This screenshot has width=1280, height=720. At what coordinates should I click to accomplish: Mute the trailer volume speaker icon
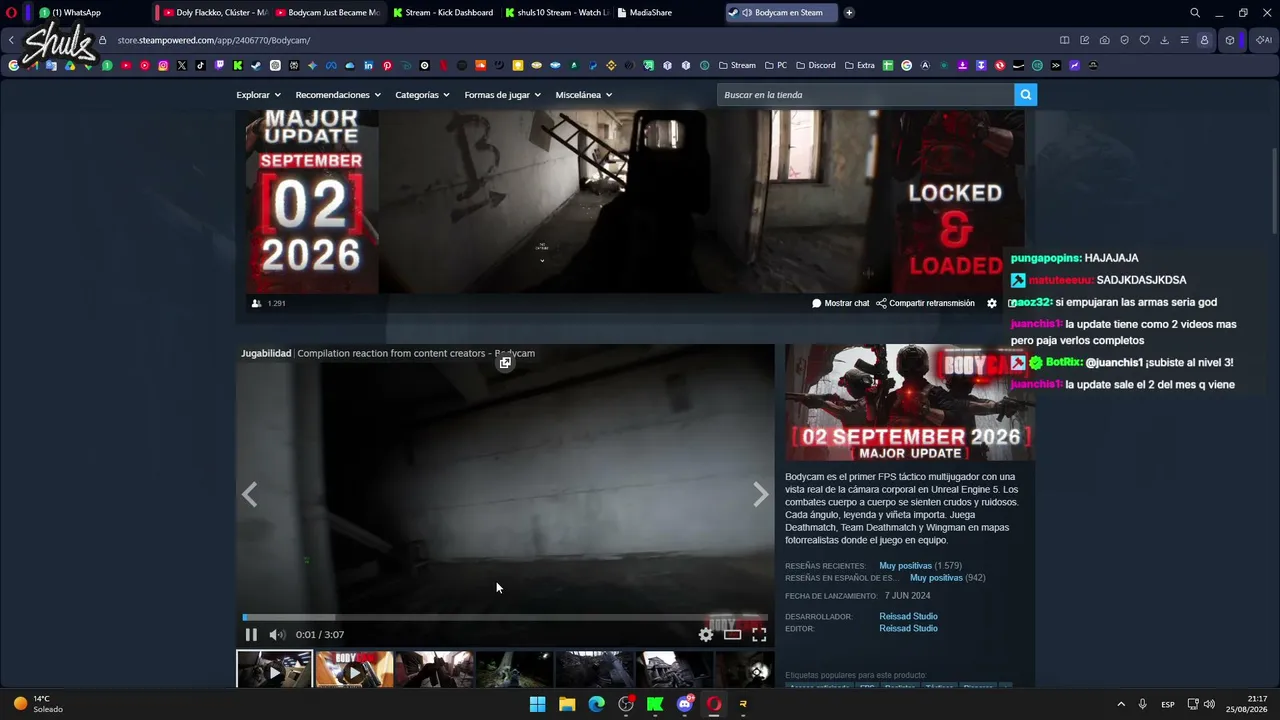click(x=277, y=634)
